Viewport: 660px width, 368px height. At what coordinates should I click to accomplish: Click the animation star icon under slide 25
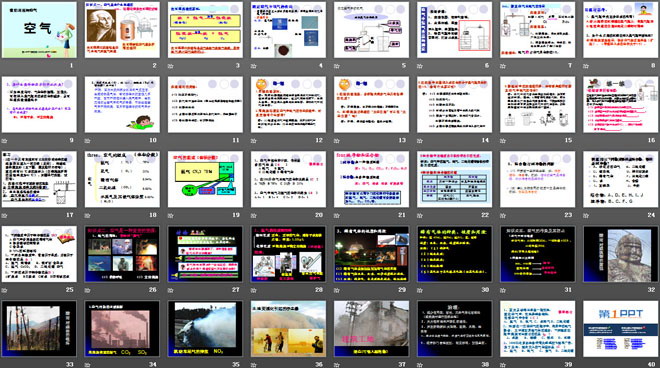[4, 290]
